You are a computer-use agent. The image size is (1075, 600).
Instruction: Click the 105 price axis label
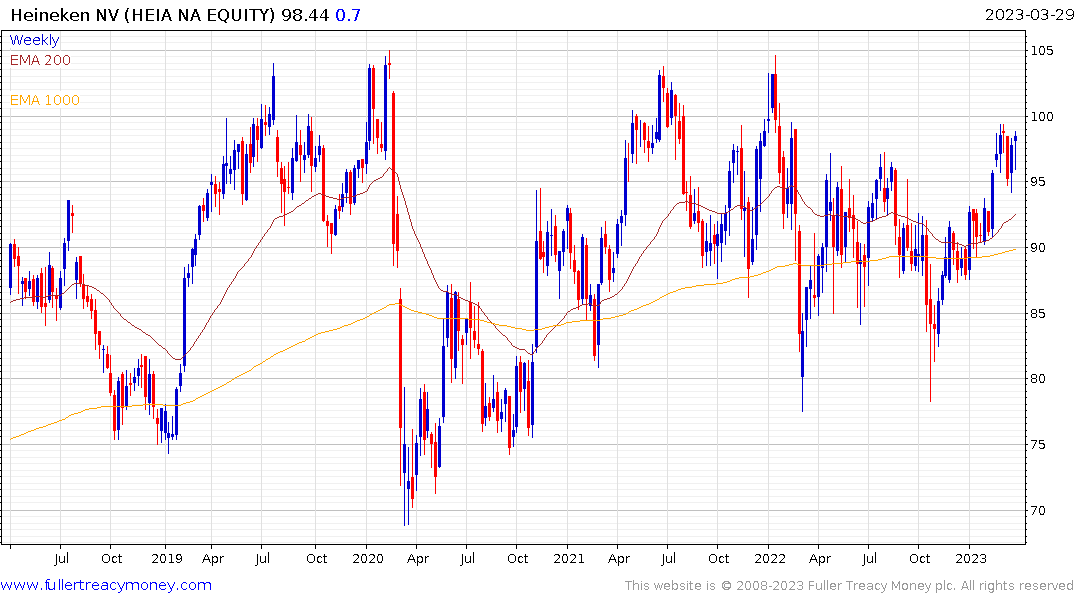[x=1042, y=51]
